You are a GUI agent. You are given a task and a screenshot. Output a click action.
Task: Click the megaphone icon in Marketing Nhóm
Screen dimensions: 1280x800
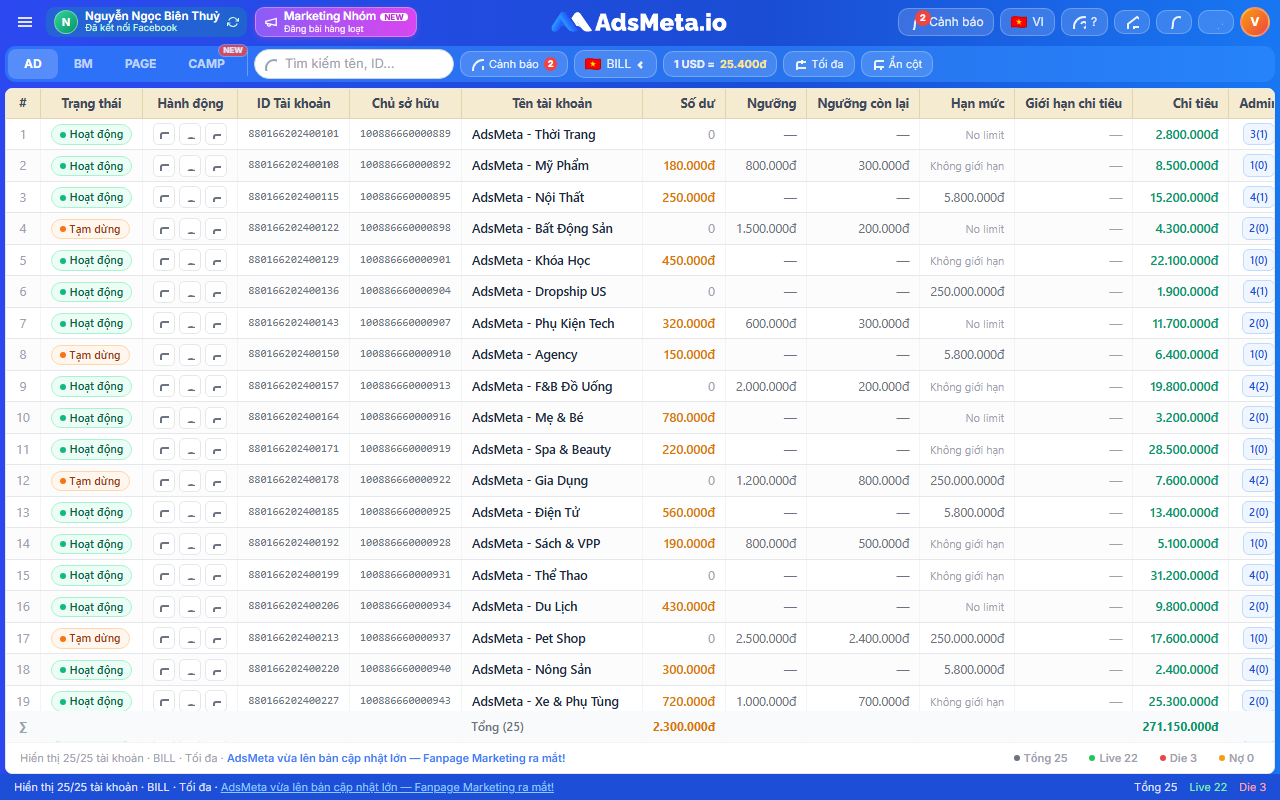coord(271,22)
